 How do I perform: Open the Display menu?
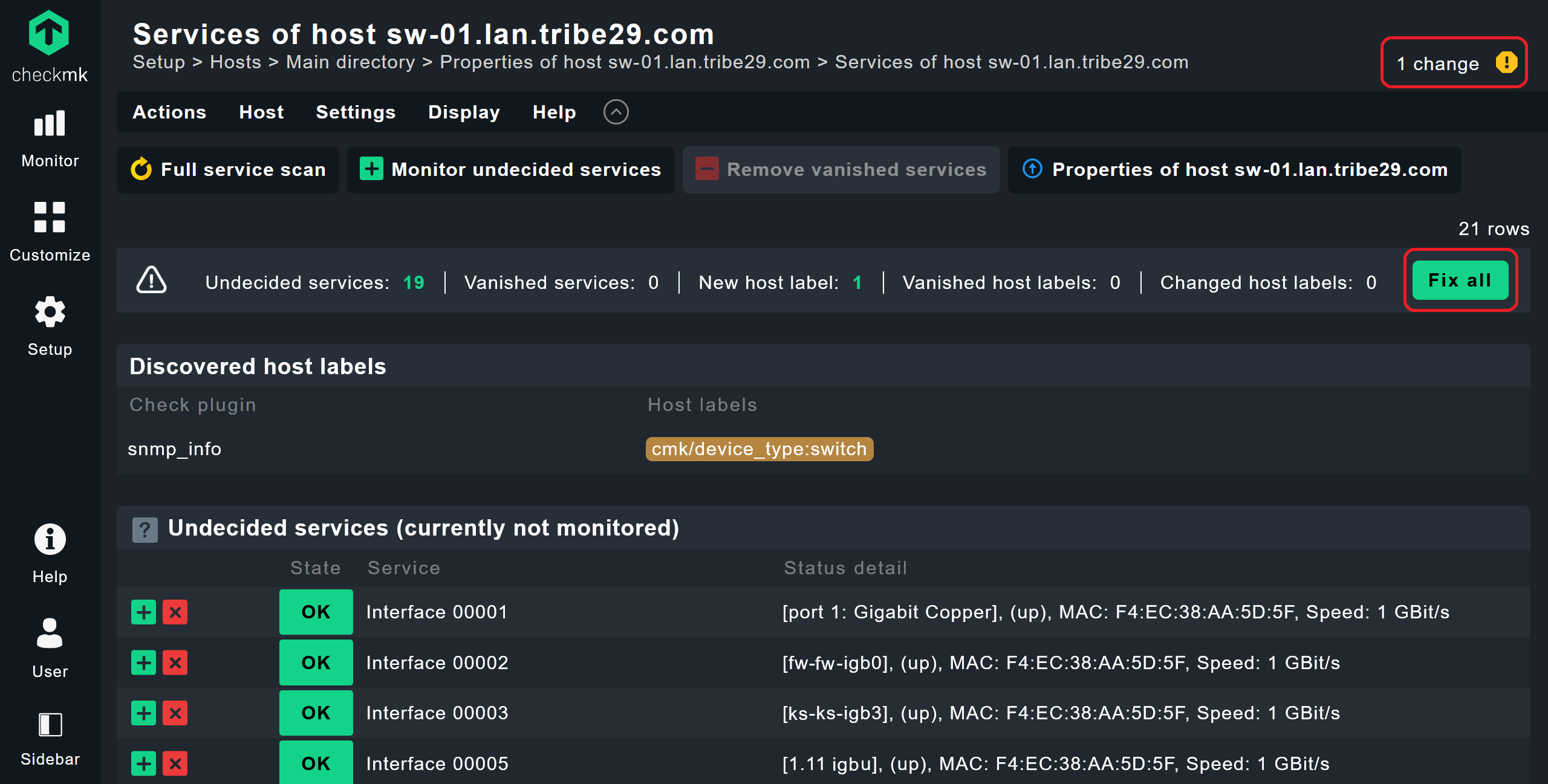tap(464, 112)
